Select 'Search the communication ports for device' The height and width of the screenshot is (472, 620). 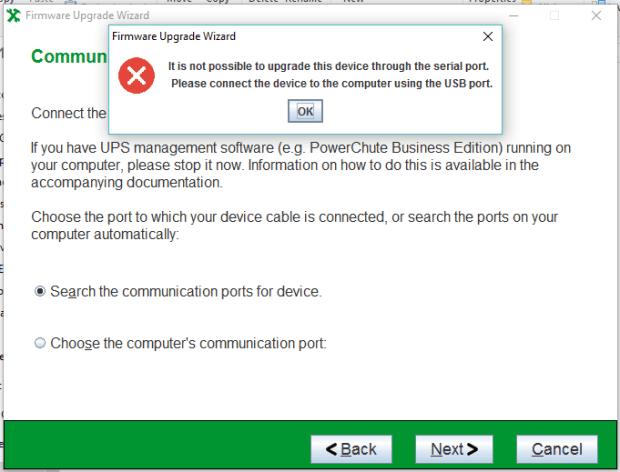point(40,292)
